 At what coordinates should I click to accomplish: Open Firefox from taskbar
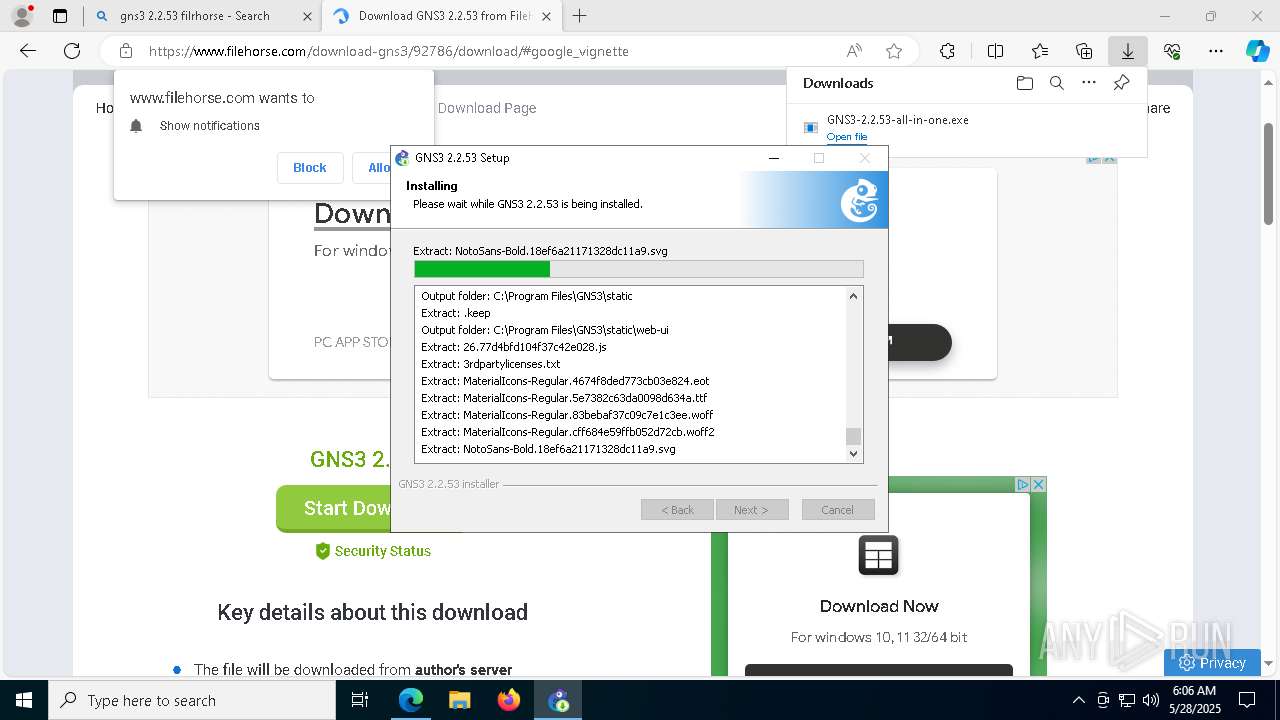[x=508, y=700]
